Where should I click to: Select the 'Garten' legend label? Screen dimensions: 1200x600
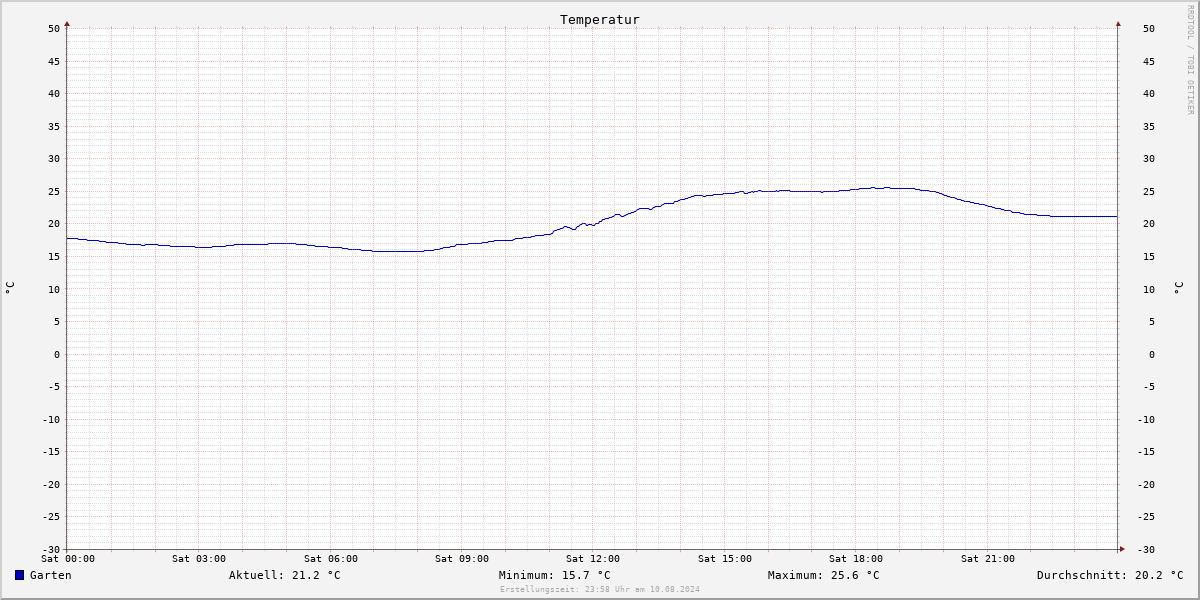point(51,575)
